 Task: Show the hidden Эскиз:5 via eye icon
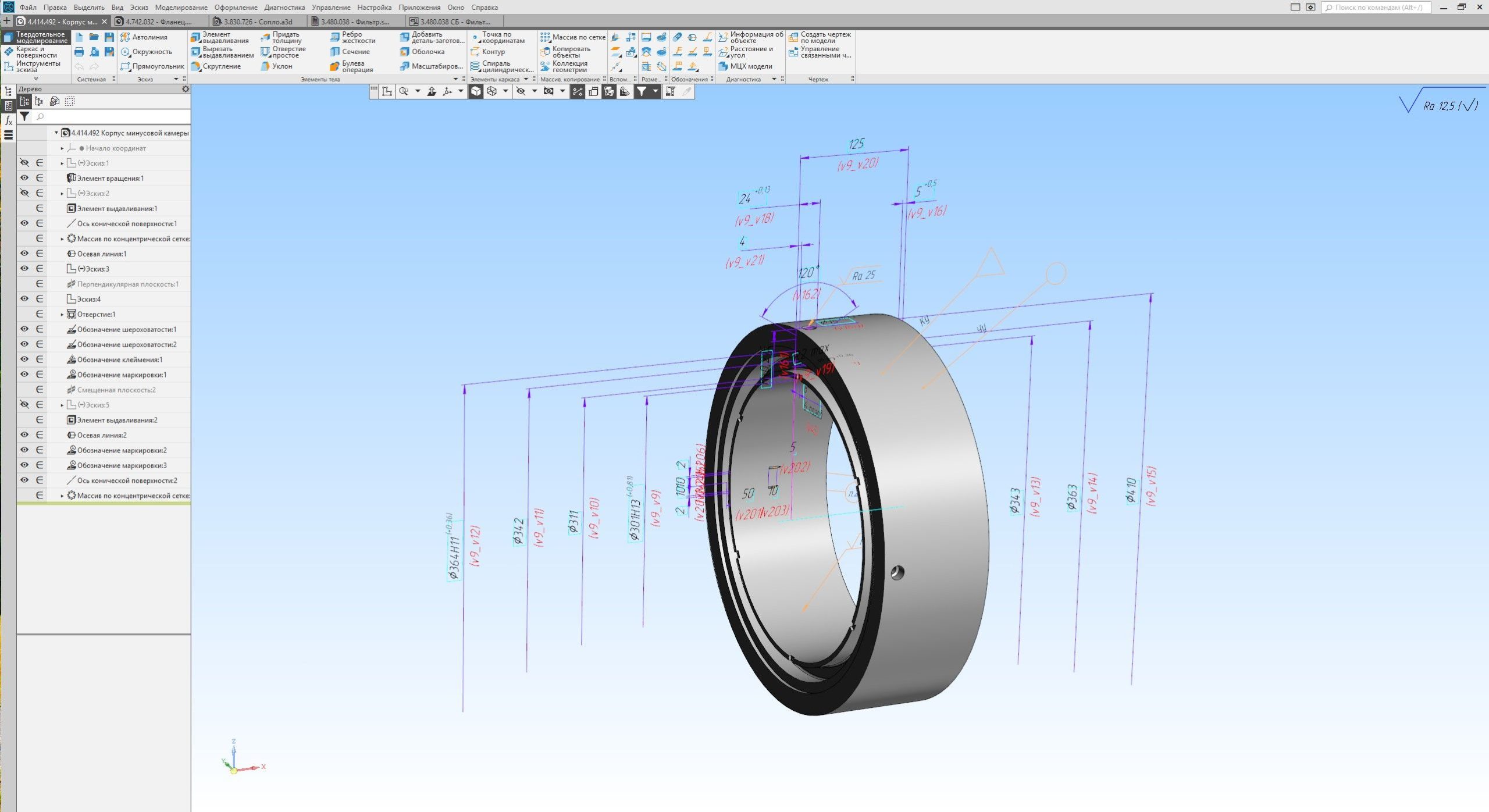[24, 405]
